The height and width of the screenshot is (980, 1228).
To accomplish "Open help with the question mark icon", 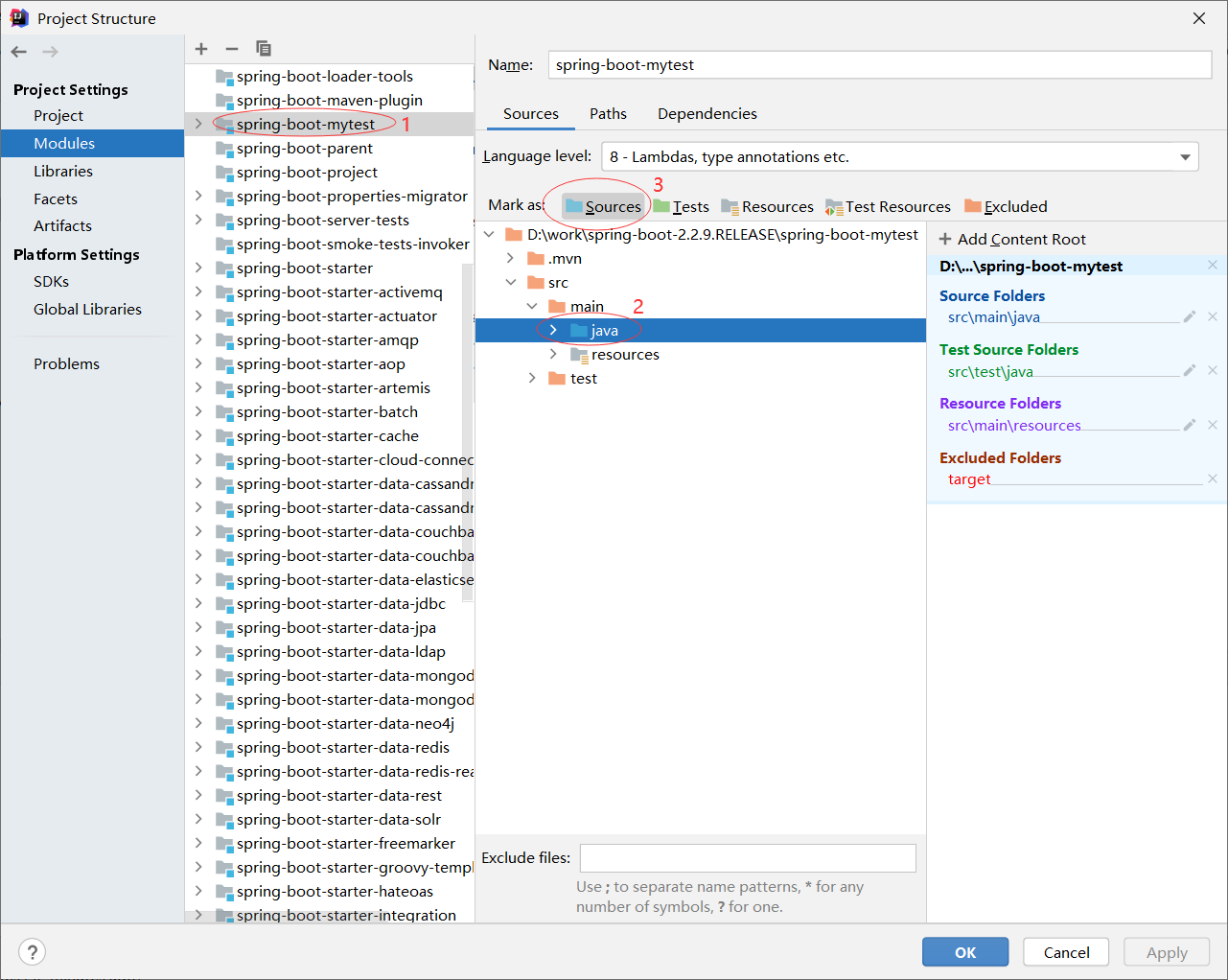I will 33,952.
